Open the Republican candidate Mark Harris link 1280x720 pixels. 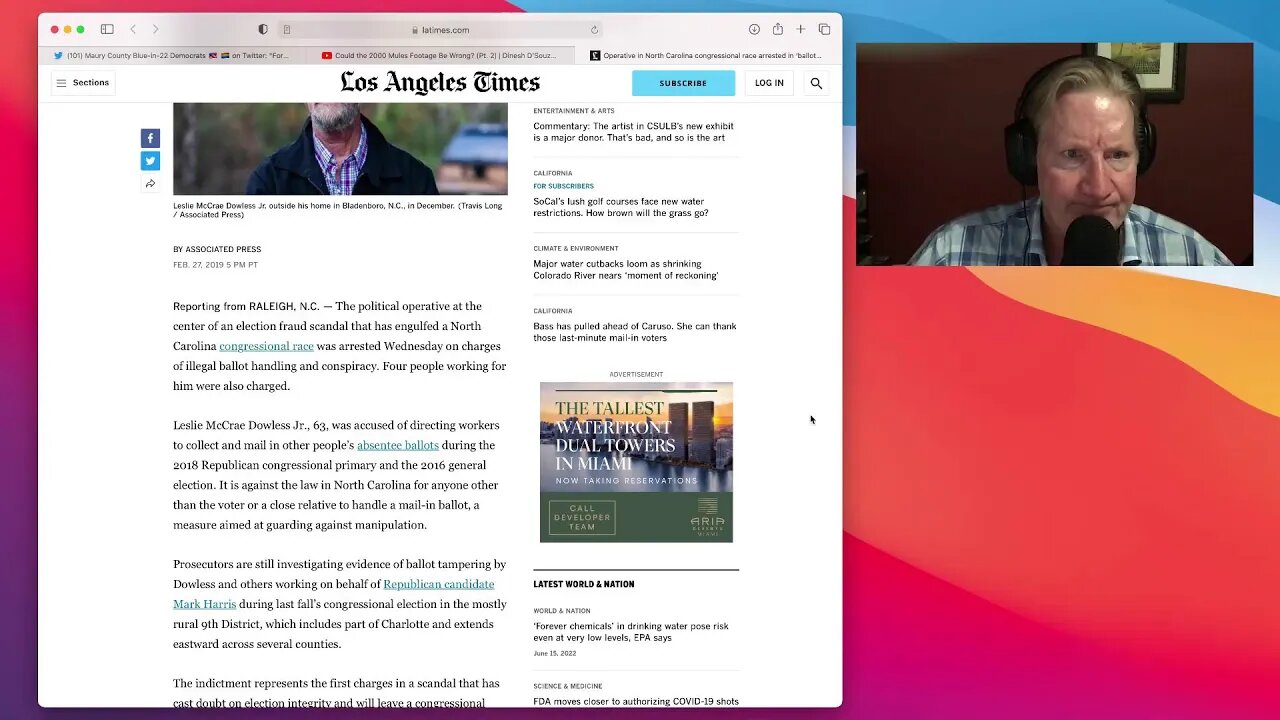(x=334, y=594)
